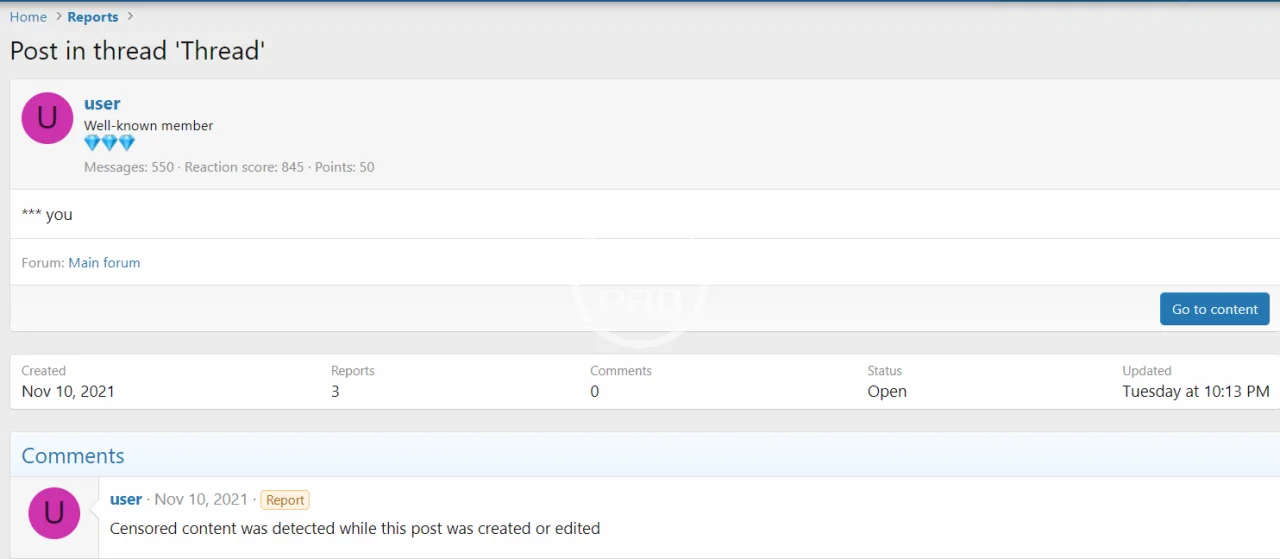
Task: Click the chevron after Home breadcrumb
Action: pyautogui.click(x=58, y=17)
